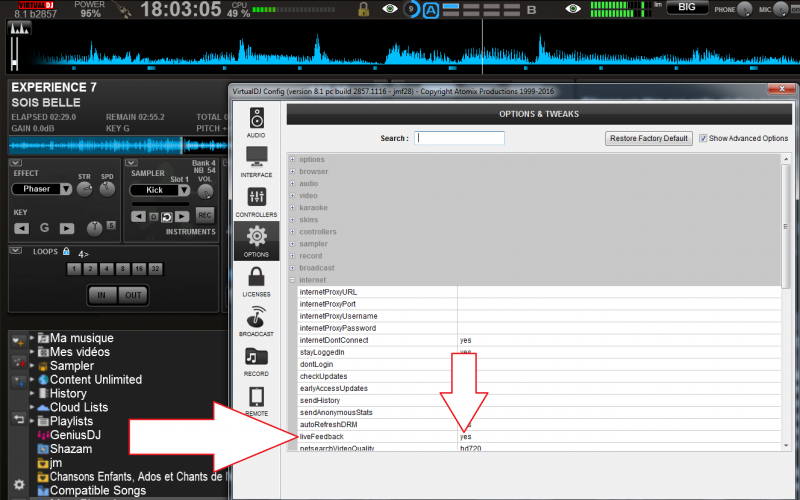Open the Shazam list
The width and height of the screenshot is (800, 500).
pos(71,449)
